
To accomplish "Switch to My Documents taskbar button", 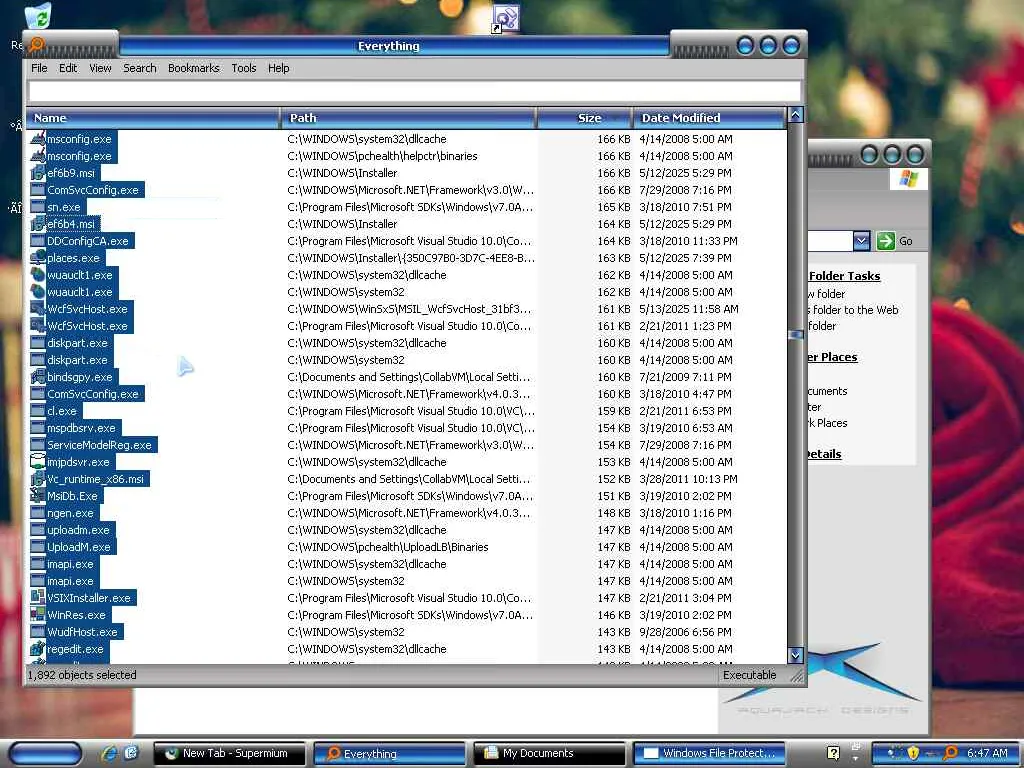I will (549, 753).
